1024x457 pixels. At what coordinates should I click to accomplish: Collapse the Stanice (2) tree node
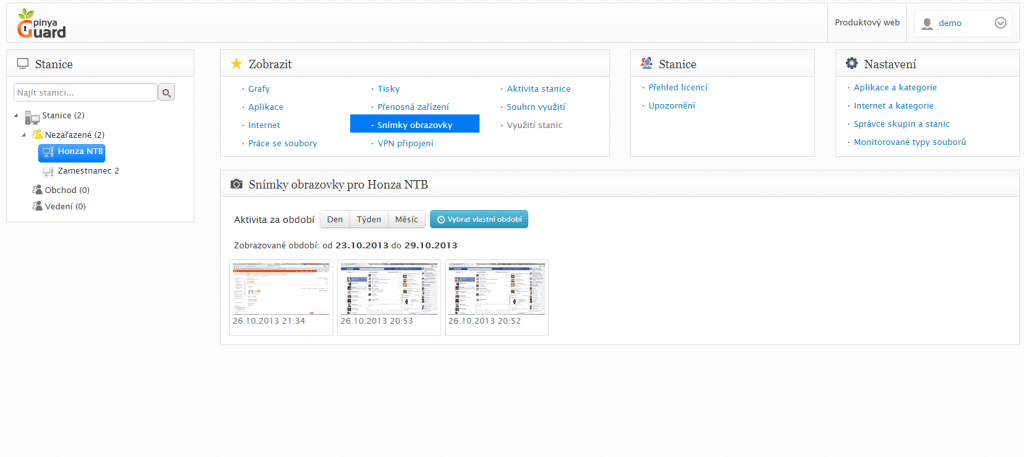click(16, 116)
